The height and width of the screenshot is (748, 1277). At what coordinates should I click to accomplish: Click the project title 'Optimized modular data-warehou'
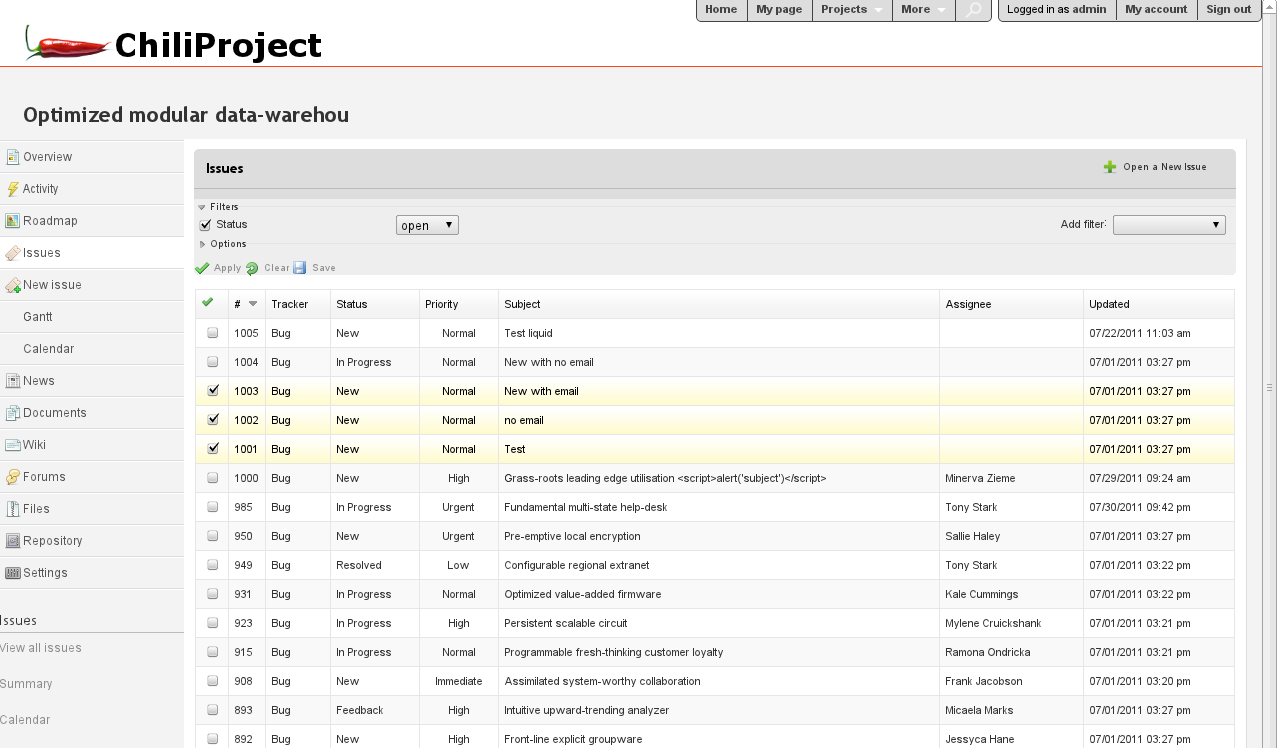186,115
